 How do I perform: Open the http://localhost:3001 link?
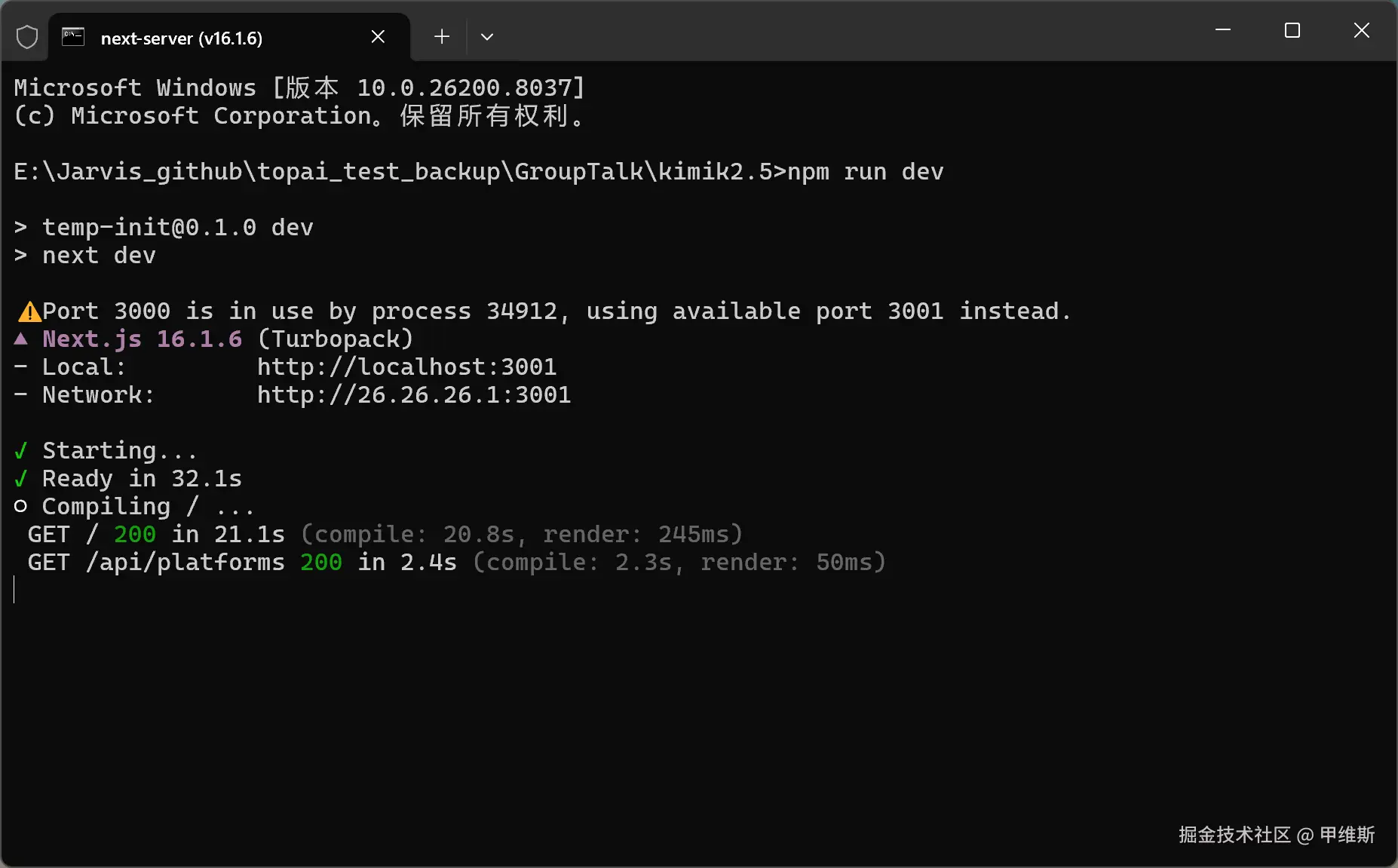[x=406, y=367]
